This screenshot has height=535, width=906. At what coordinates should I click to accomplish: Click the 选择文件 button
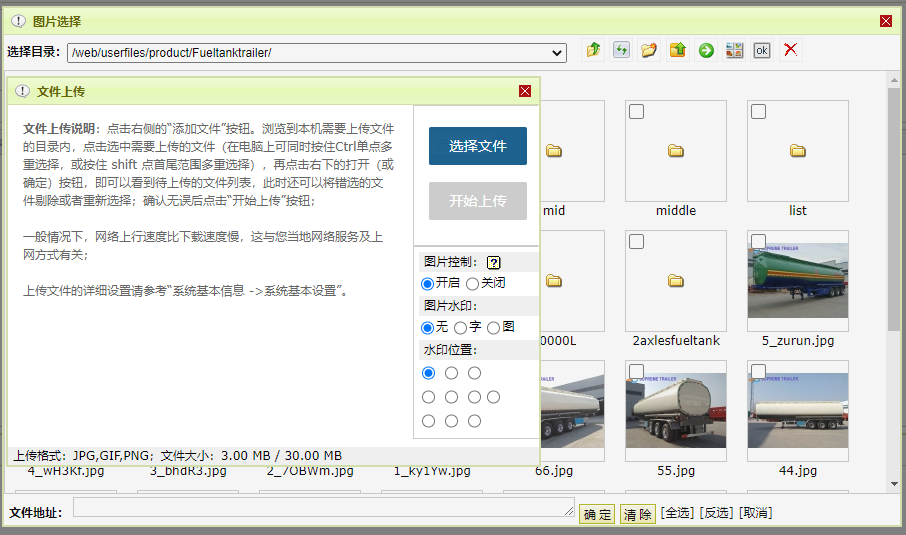(477, 146)
